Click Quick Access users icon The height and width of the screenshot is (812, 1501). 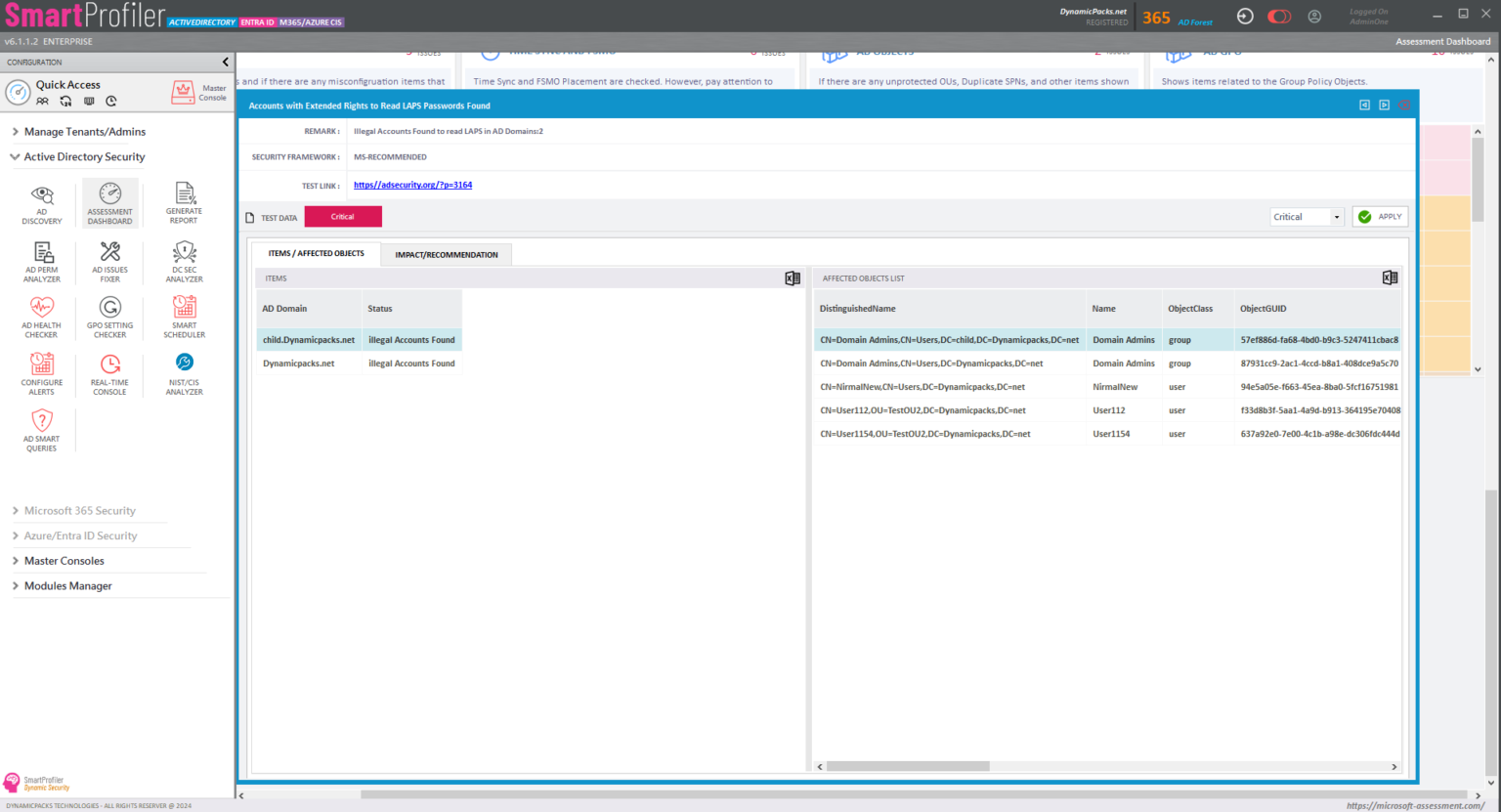tap(43, 101)
